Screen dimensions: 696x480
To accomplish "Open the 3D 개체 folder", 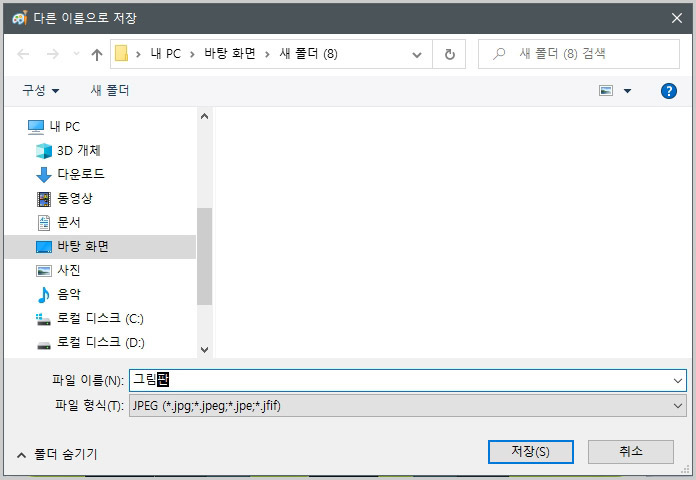I will [78, 151].
